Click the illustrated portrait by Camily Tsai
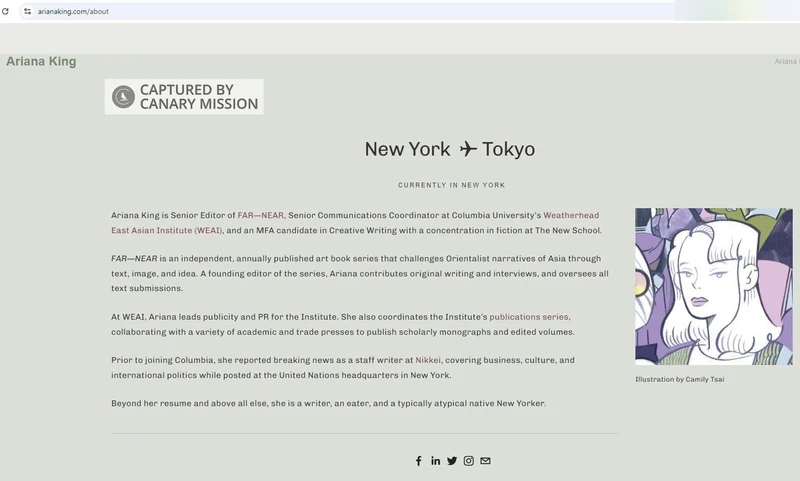The height and width of the screenshot is (481, 800). (x=713, y=286)
